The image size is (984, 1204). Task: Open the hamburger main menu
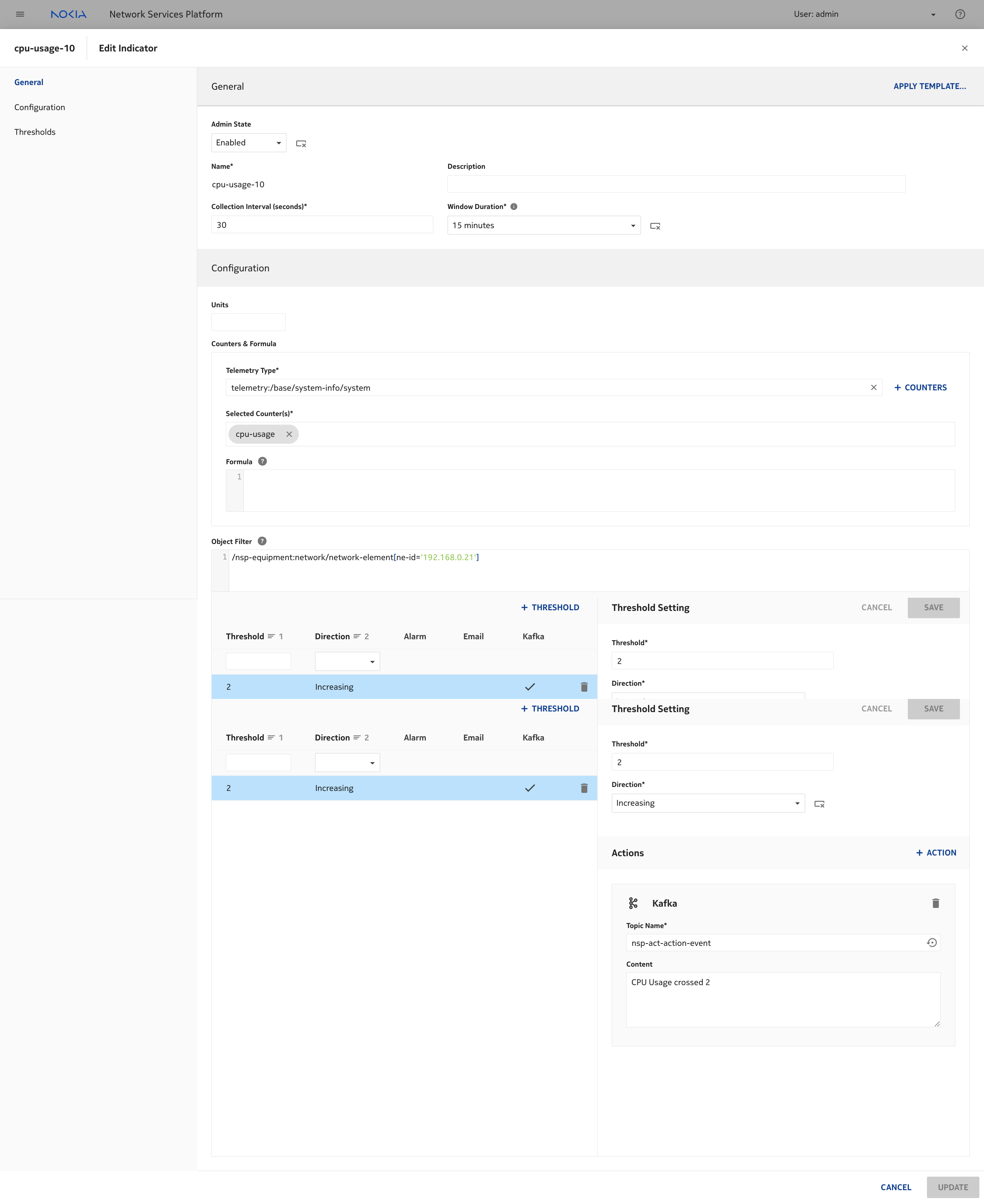(x=20, y=14)
